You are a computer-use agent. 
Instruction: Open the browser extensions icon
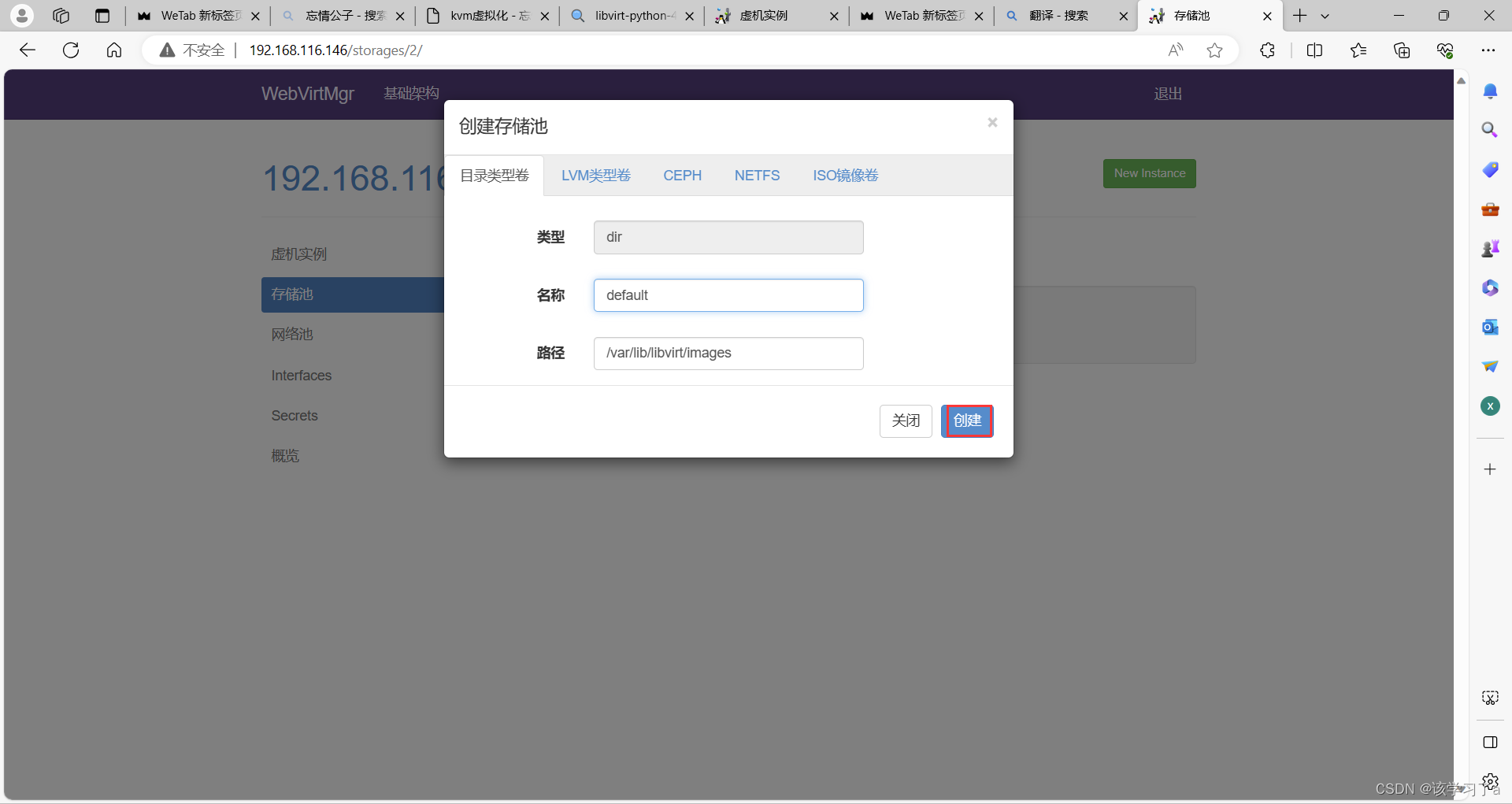click(1267, 50)
